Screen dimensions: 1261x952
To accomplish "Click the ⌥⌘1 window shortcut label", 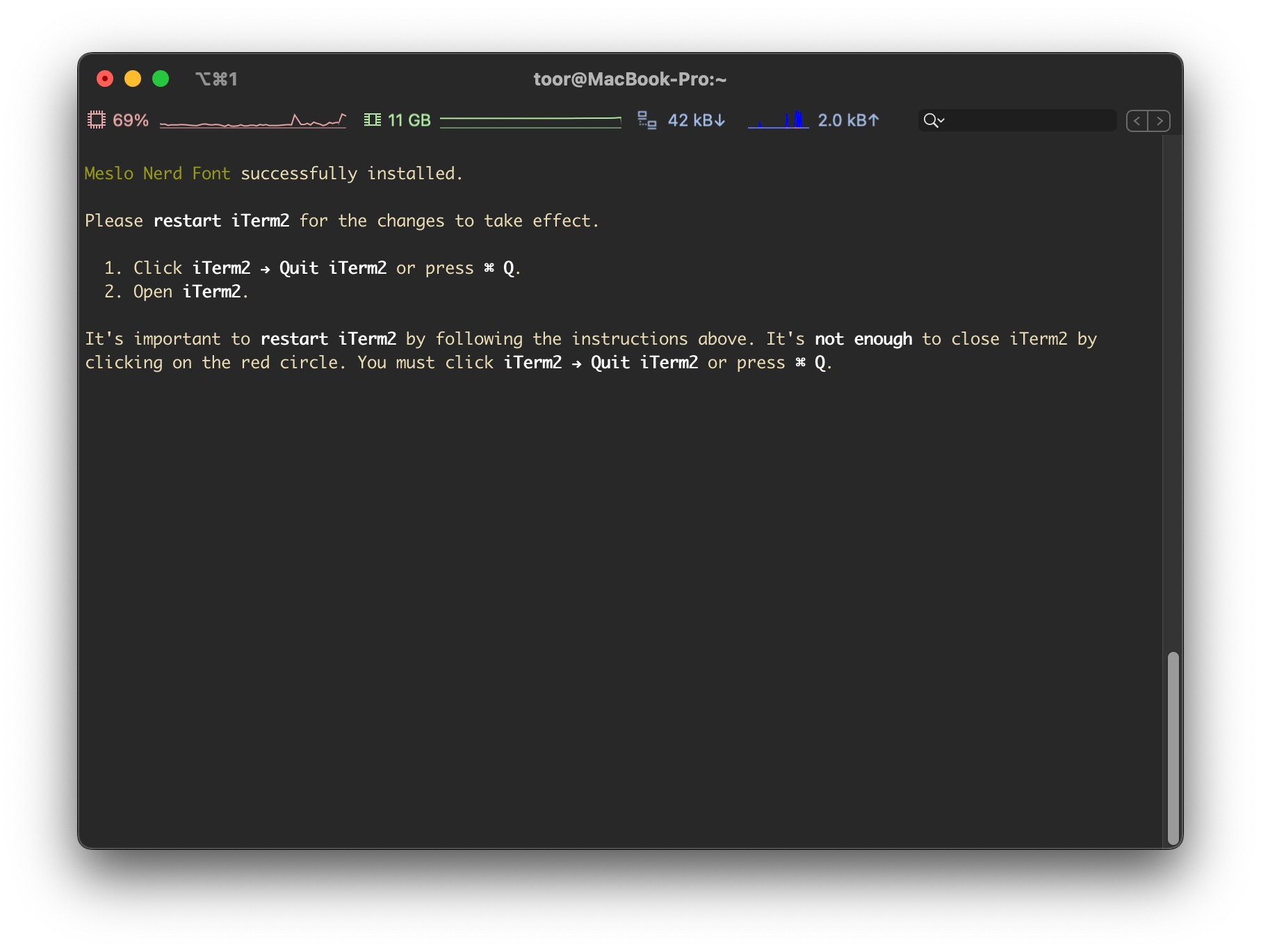I will [x=216, y=79].
